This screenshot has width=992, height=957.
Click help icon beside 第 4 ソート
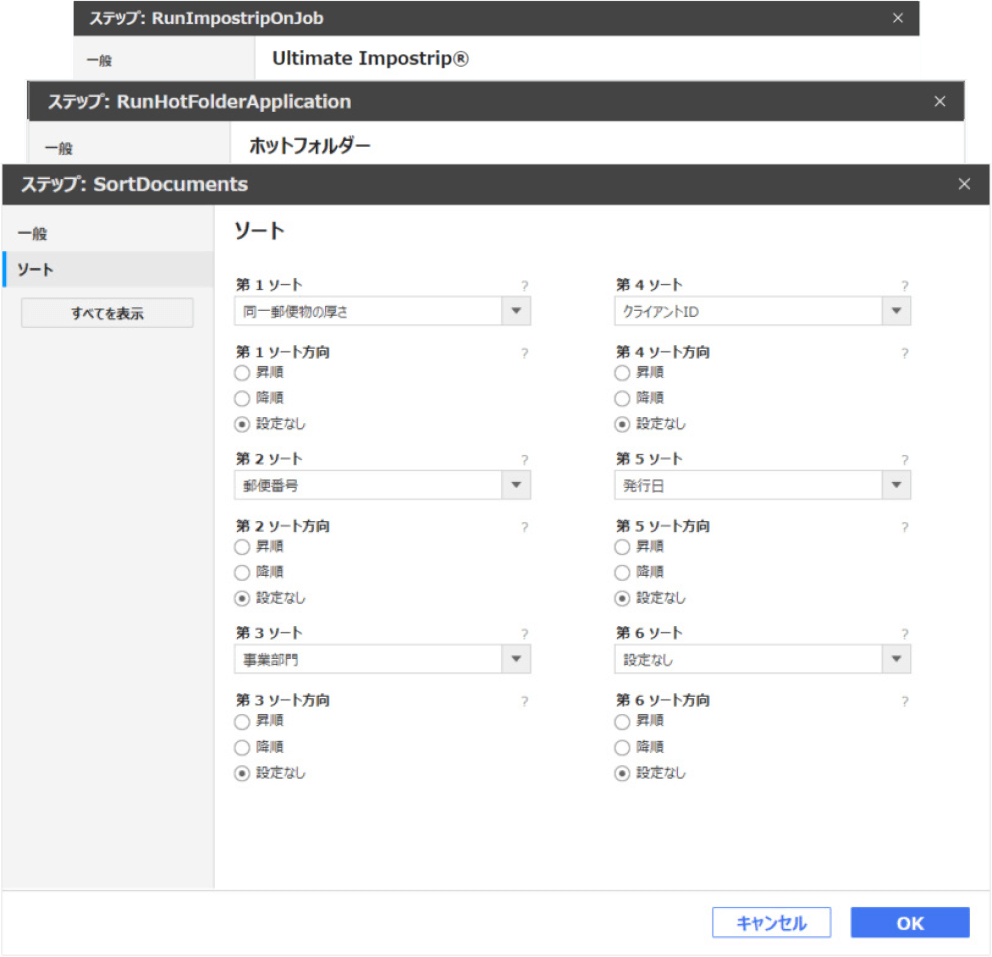tap(904, 286)
